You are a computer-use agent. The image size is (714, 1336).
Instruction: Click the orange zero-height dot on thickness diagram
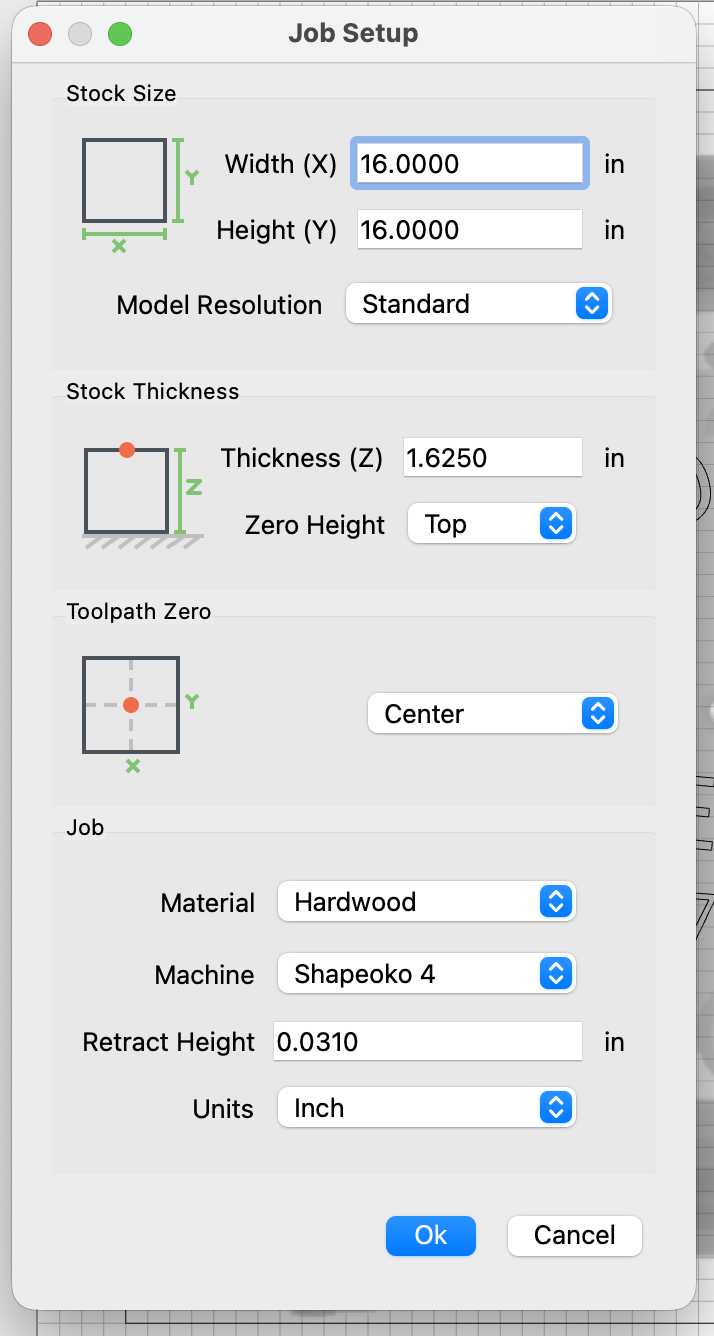pos(127,450)
